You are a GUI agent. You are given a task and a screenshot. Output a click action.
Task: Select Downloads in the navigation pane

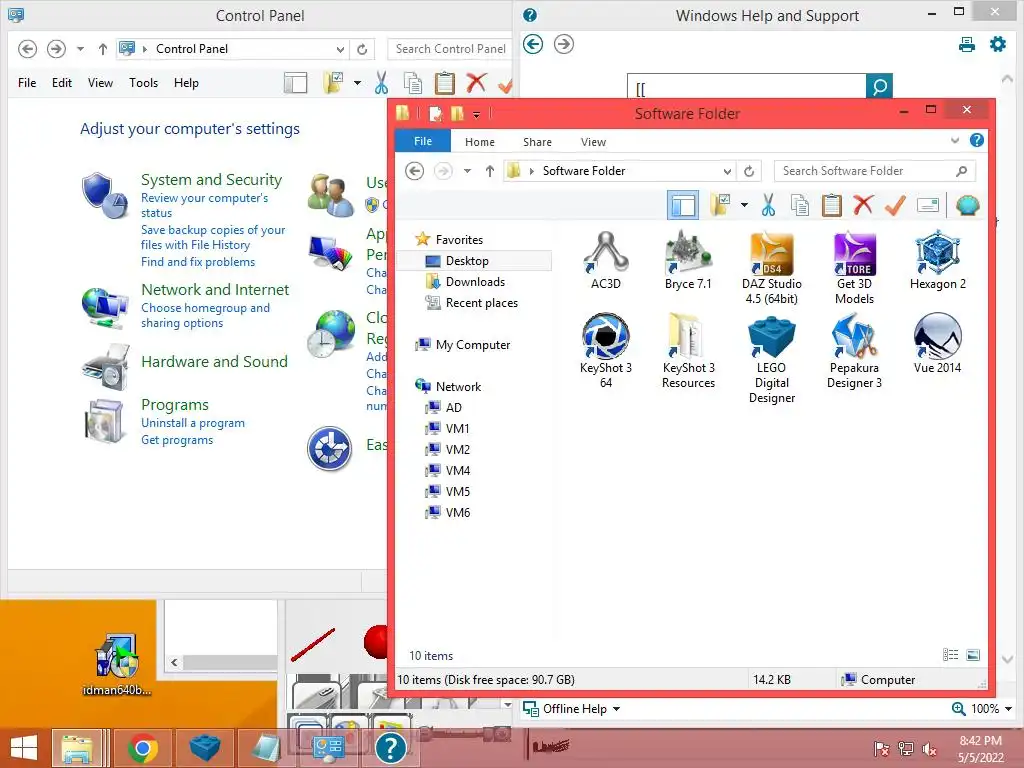tap(475, 281)
